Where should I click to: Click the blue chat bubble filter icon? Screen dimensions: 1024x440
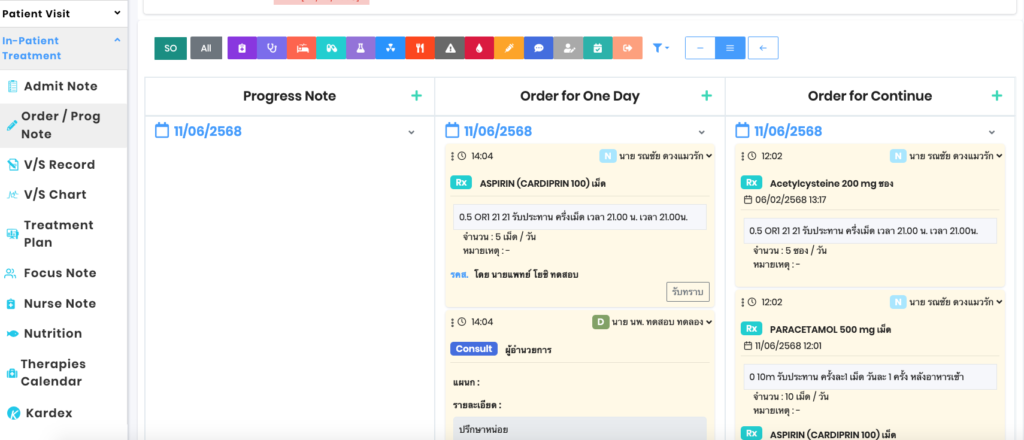pyautogui.click(x=539, y=48)
